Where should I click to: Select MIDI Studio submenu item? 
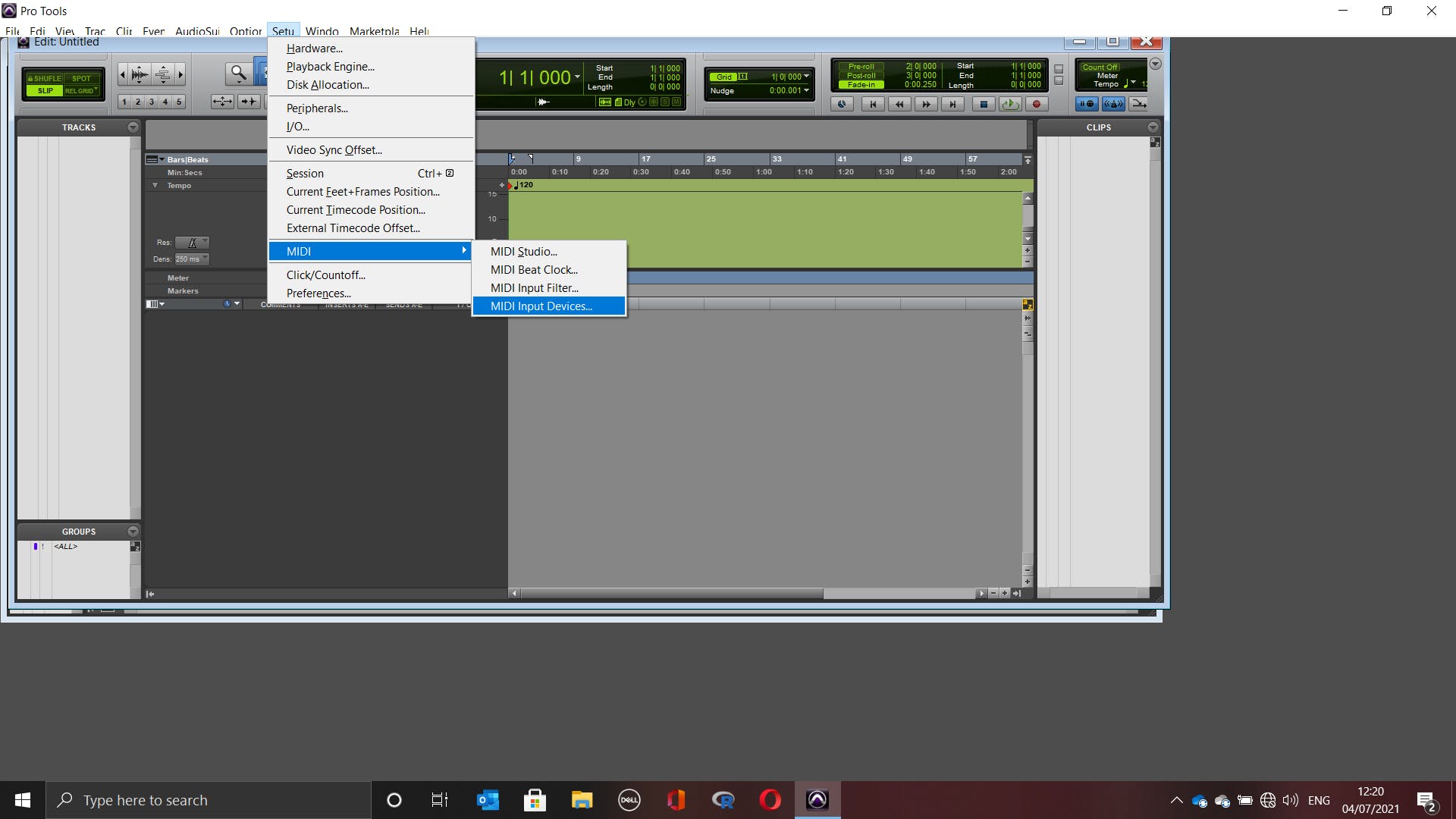[523, 252]
